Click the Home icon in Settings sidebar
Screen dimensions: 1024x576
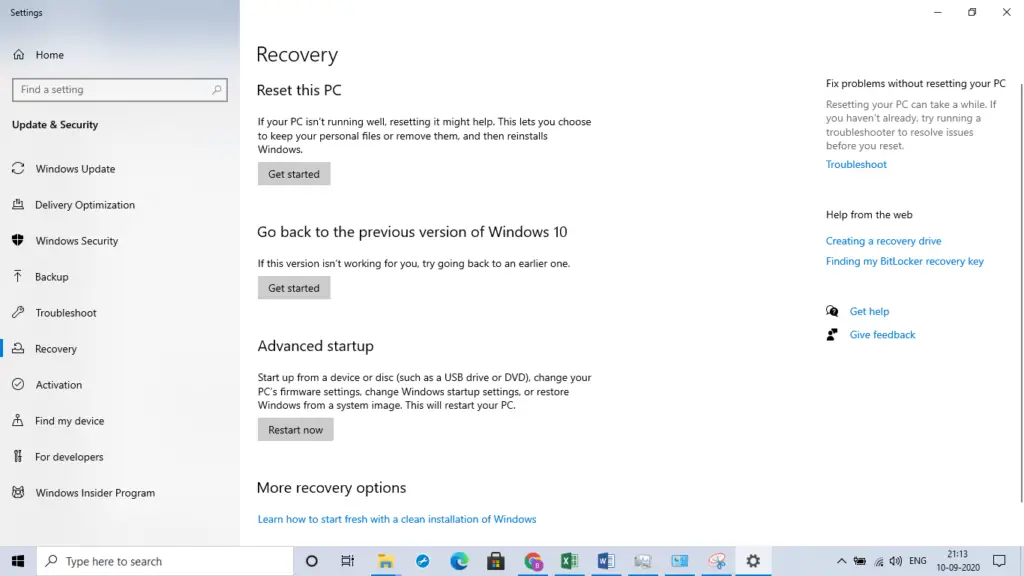[x=18, y=55]
